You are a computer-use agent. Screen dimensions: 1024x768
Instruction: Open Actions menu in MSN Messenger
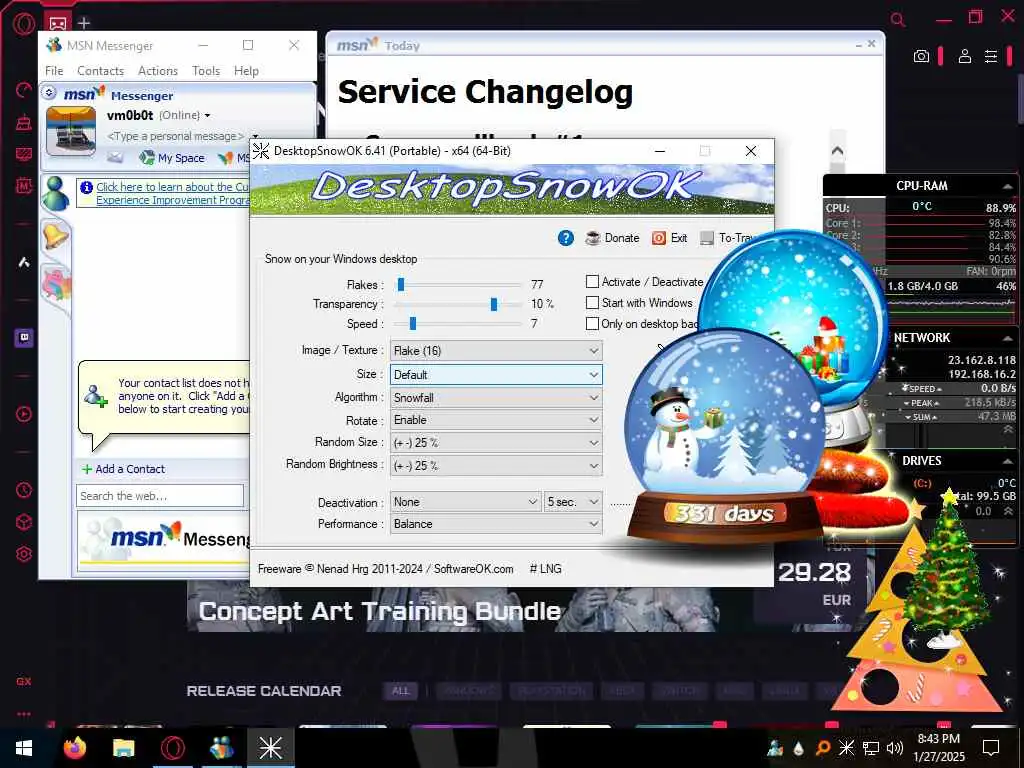(x=157, y=71)
